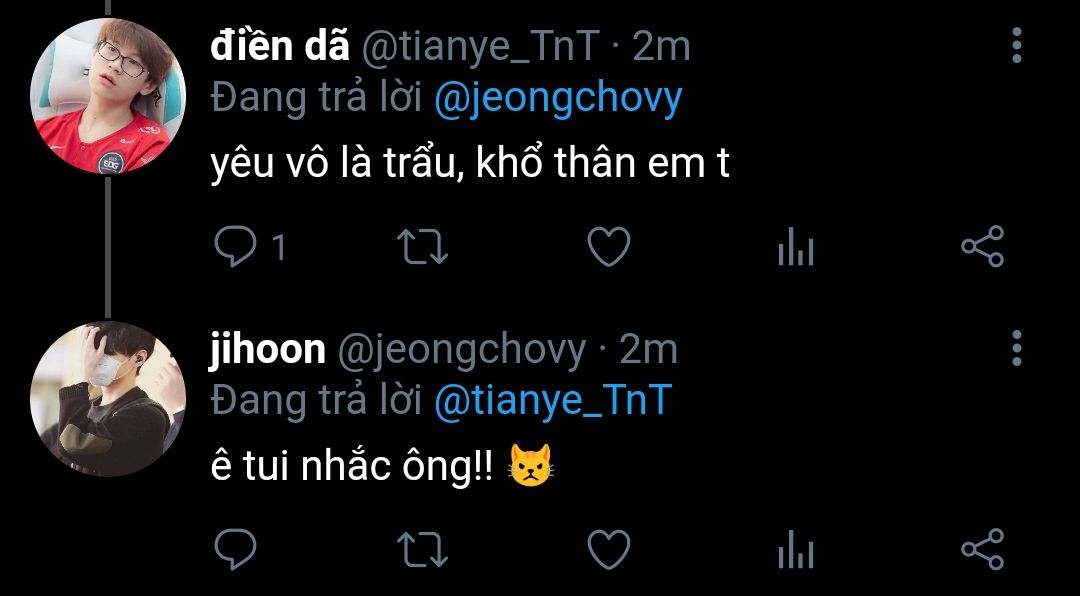
Task: Click the @jeongchovy mention link
Action: [558, 98]
